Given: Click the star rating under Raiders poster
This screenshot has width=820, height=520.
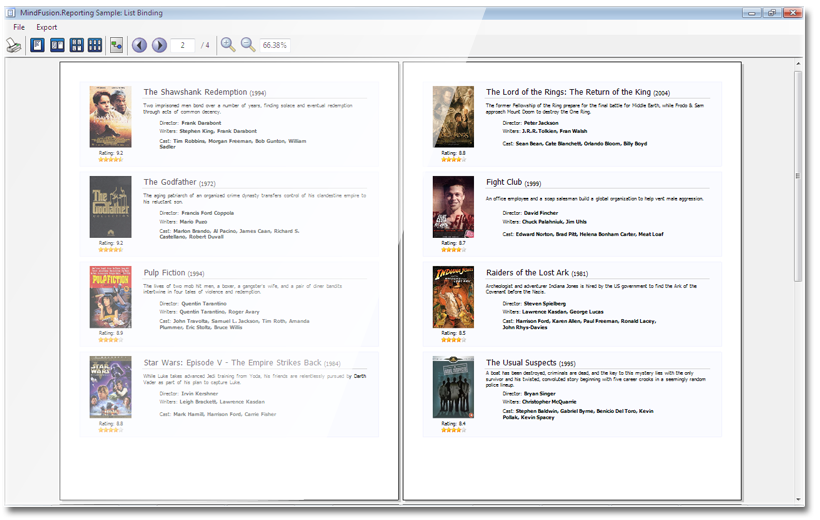Looking at the screenshot, I should (453, 340).
